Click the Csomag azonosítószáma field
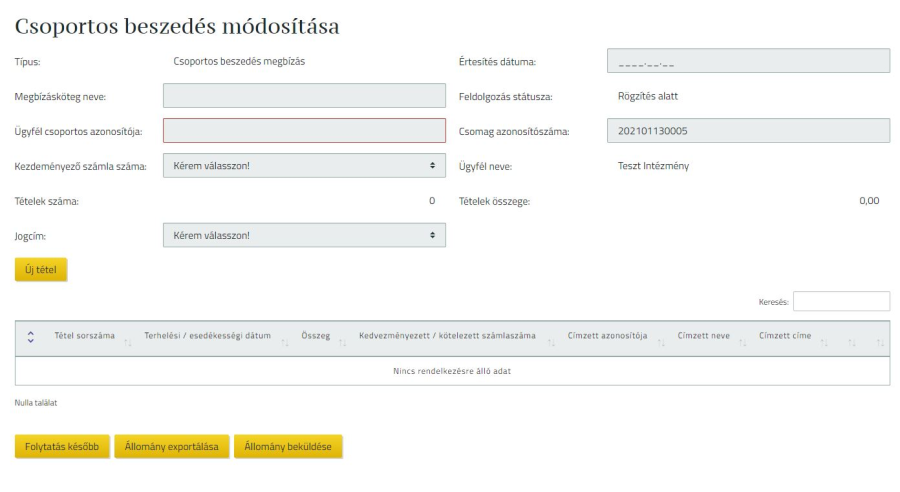Image resolution: width=900 pixels, height=492 pixels. pos(747,131)
